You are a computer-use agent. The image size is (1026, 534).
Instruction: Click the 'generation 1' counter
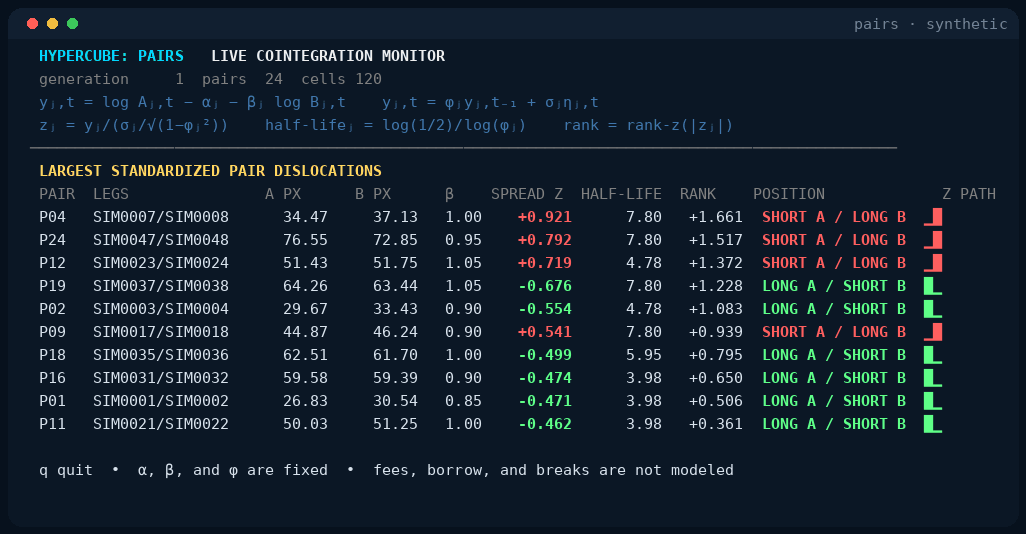111,79
